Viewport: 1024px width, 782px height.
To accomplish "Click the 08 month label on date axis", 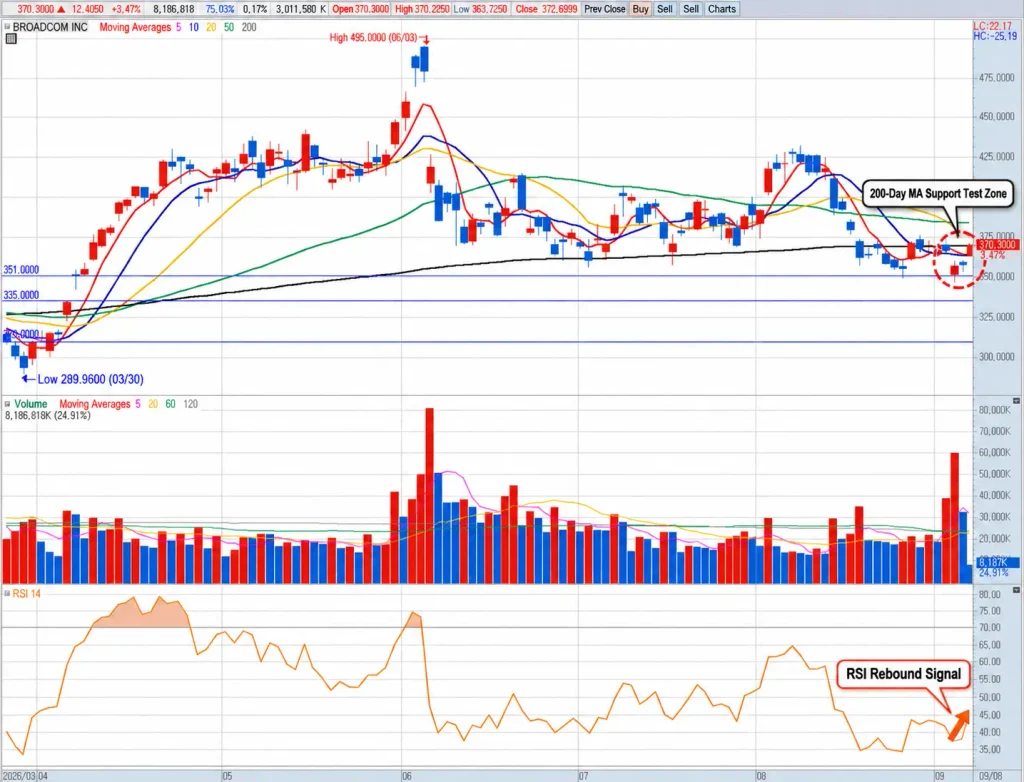I will (x=761, y=776).
